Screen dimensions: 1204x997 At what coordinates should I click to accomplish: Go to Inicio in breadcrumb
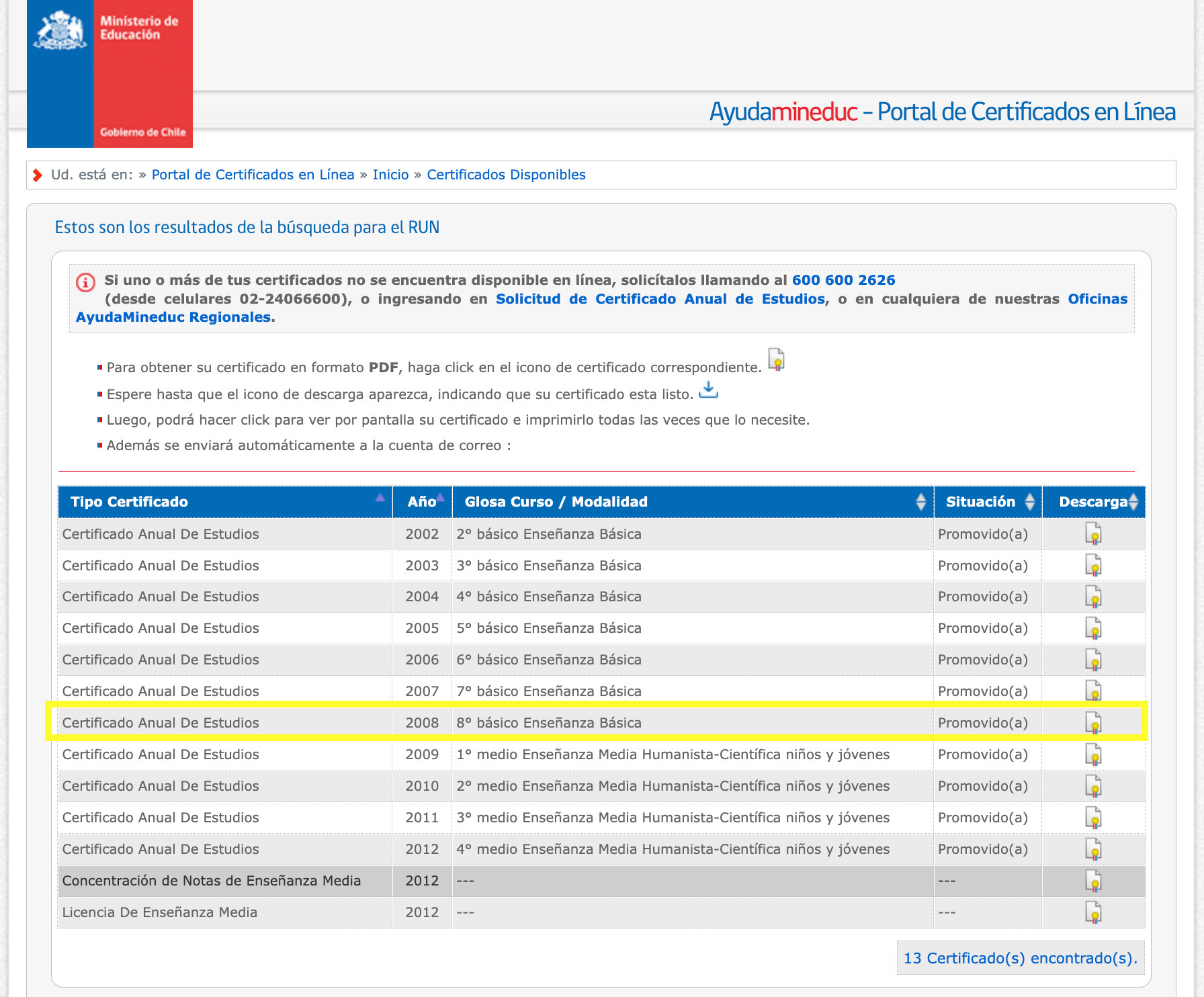coord(390,175)
